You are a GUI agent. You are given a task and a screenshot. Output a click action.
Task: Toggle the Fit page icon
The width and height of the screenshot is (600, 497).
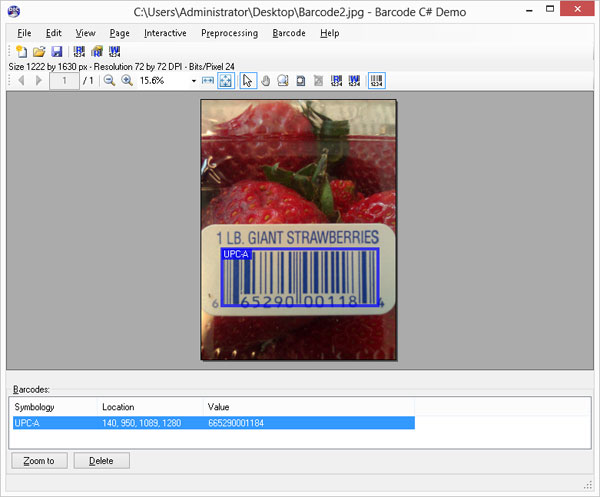tap(225, 80)
